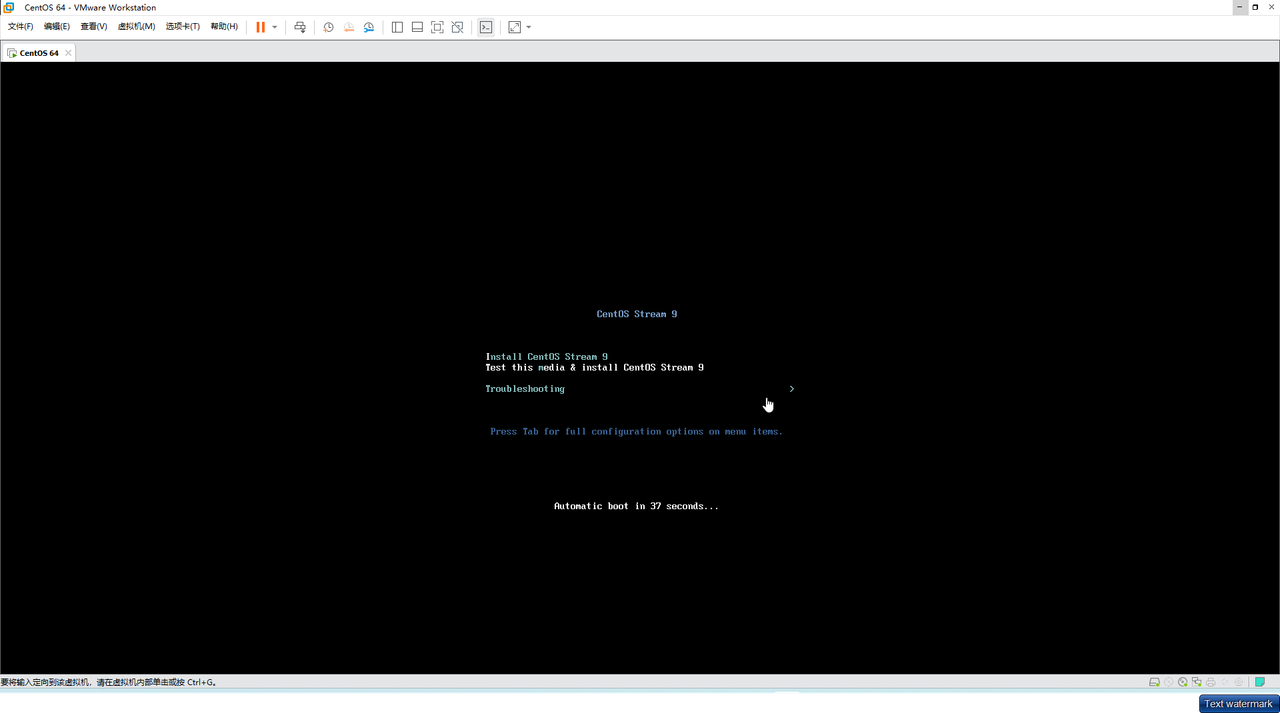Enter full screen mode icon

[437, 27]
